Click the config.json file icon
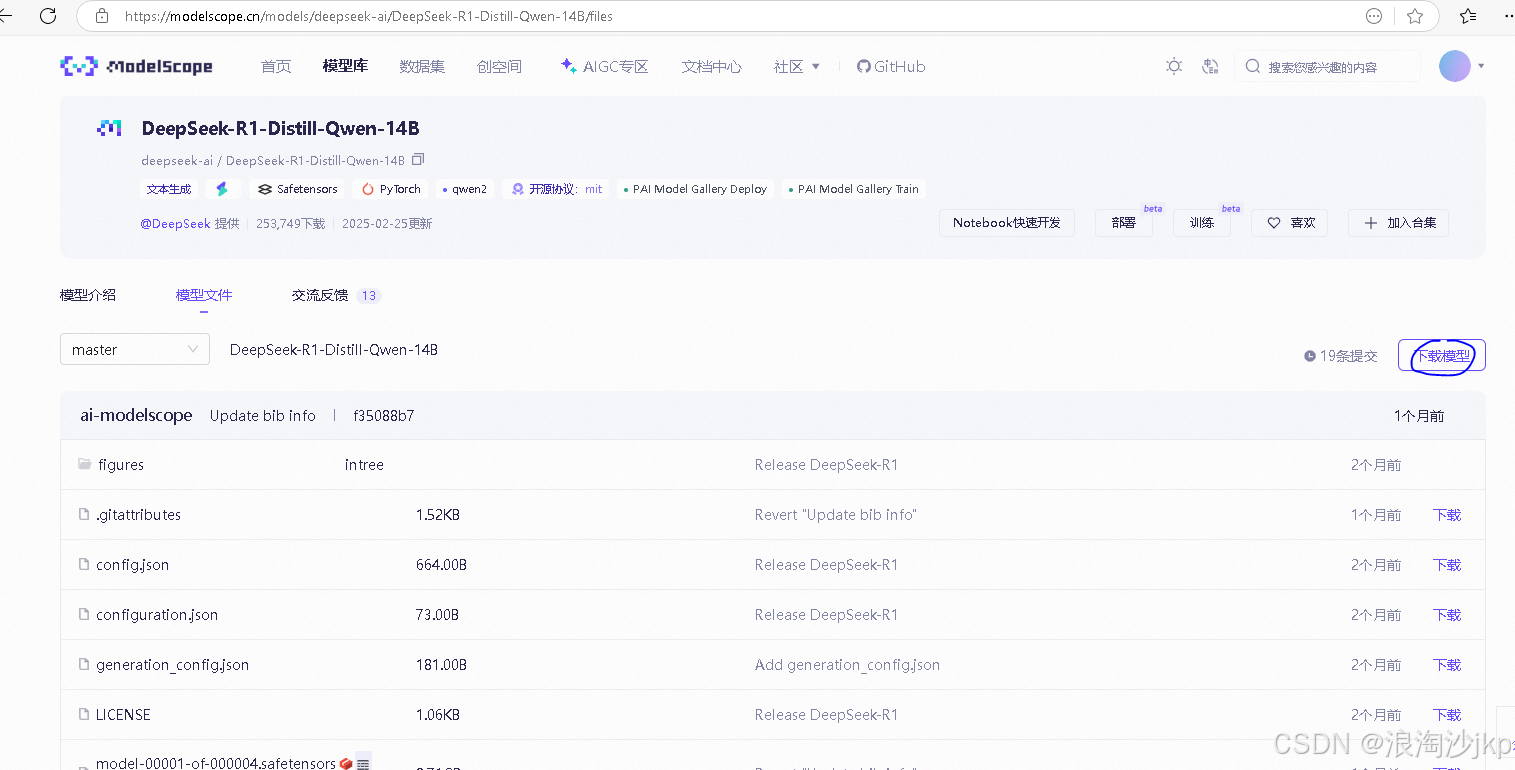Viewport: 1515px width, 770px height. (x=84, y=565)
